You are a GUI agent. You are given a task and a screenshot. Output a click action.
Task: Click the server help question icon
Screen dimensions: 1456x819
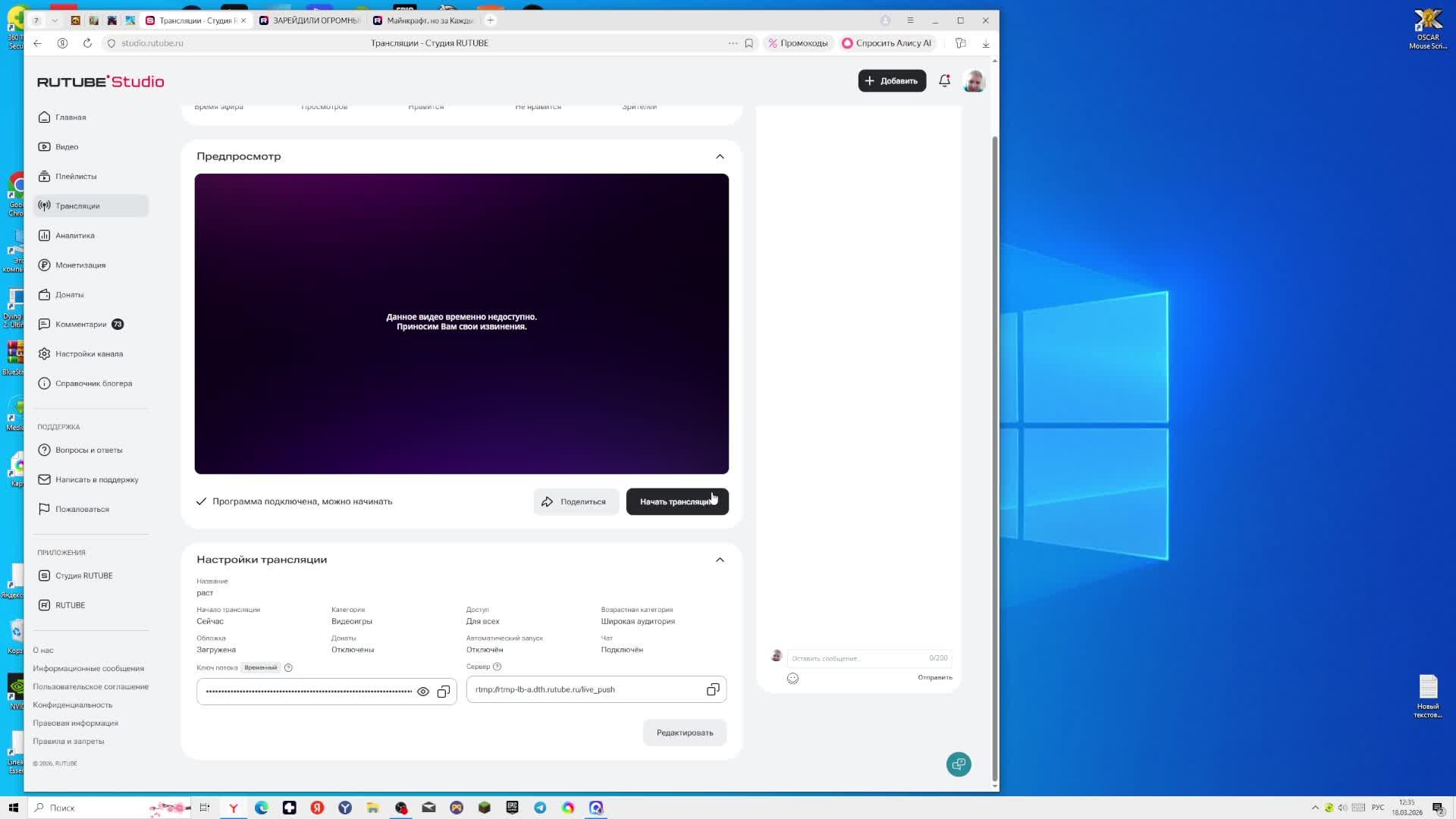[x=497, y=667]
